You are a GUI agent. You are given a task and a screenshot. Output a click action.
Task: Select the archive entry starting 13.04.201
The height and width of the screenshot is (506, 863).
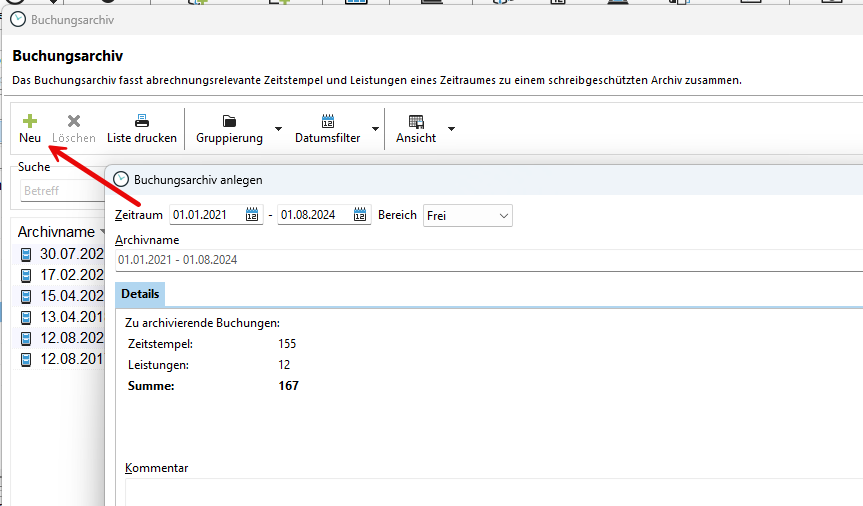click(70, 317)
